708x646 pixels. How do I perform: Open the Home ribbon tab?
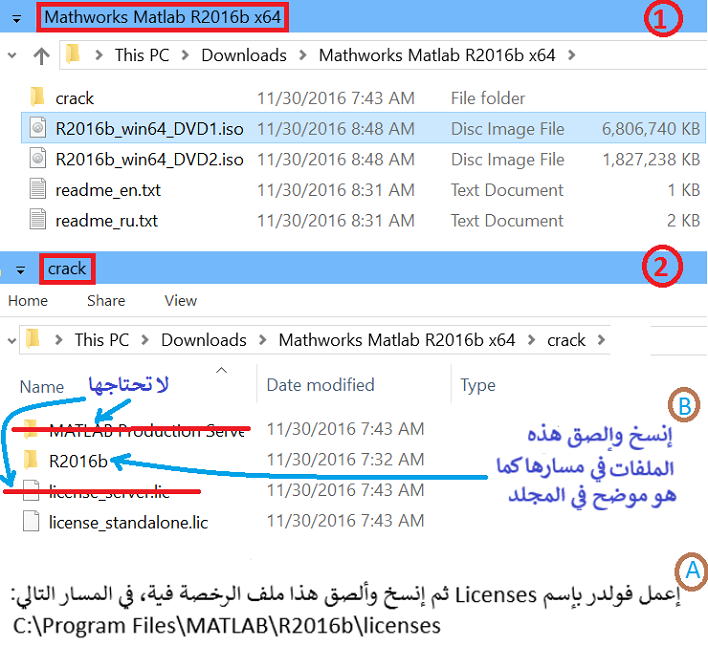(x=27, y=300)
